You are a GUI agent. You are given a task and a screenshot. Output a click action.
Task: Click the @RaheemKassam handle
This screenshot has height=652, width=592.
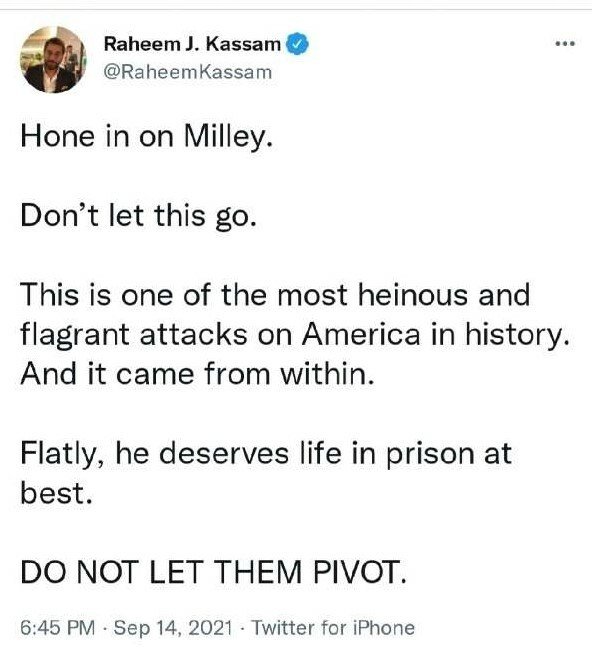coord(187,72)
